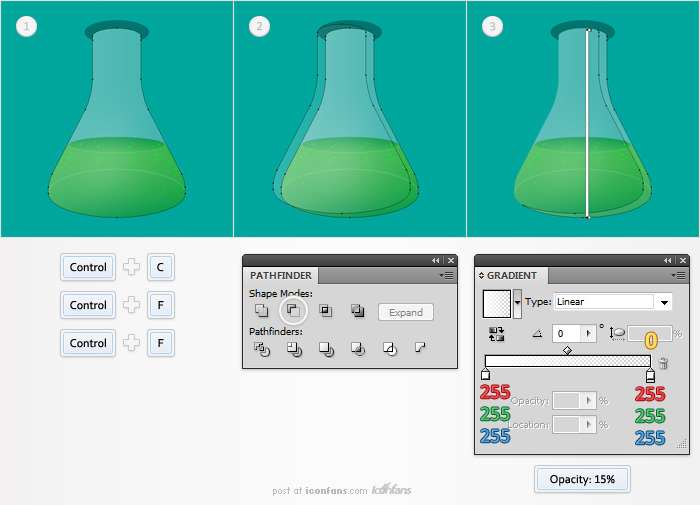
Task: Open the angle value dropdown arrow
Action: 588,334
